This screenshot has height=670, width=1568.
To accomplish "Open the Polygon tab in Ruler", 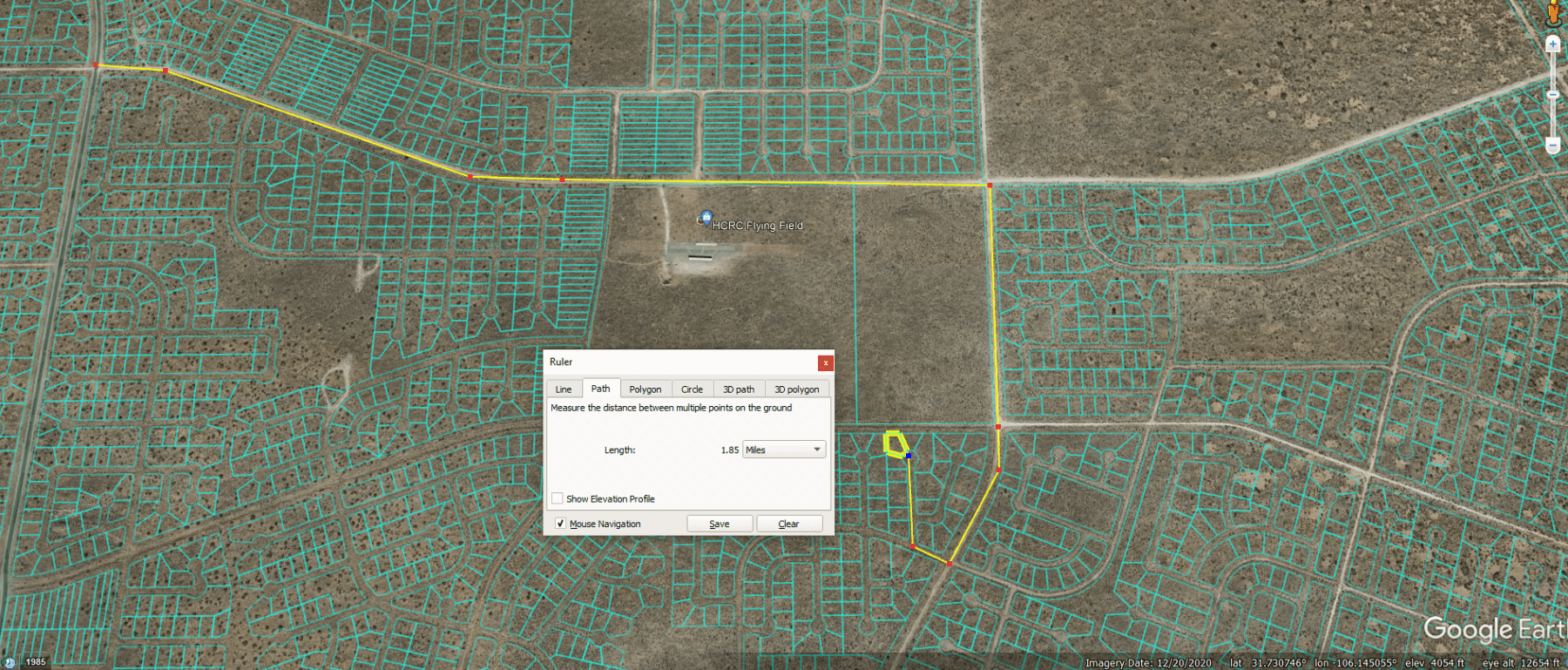I will pos(645,389).
